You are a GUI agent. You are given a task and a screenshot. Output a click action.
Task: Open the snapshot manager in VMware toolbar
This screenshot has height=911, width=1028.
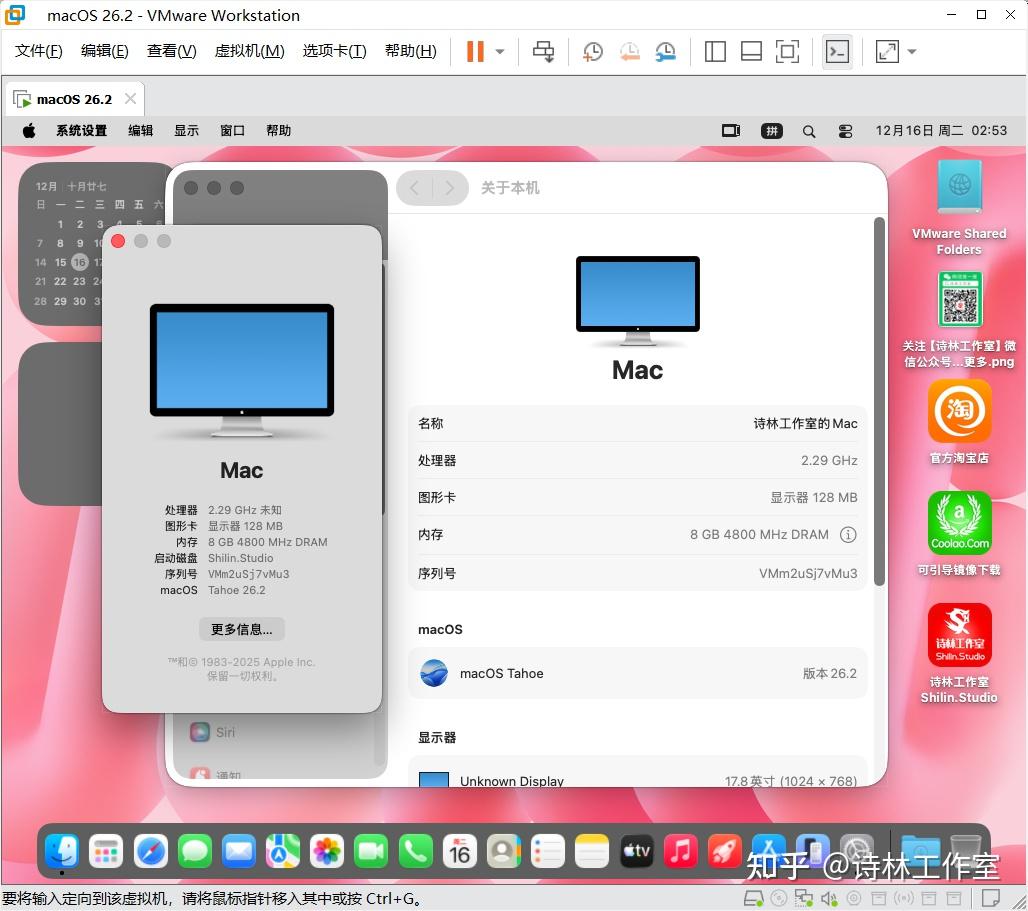(666, 51)
